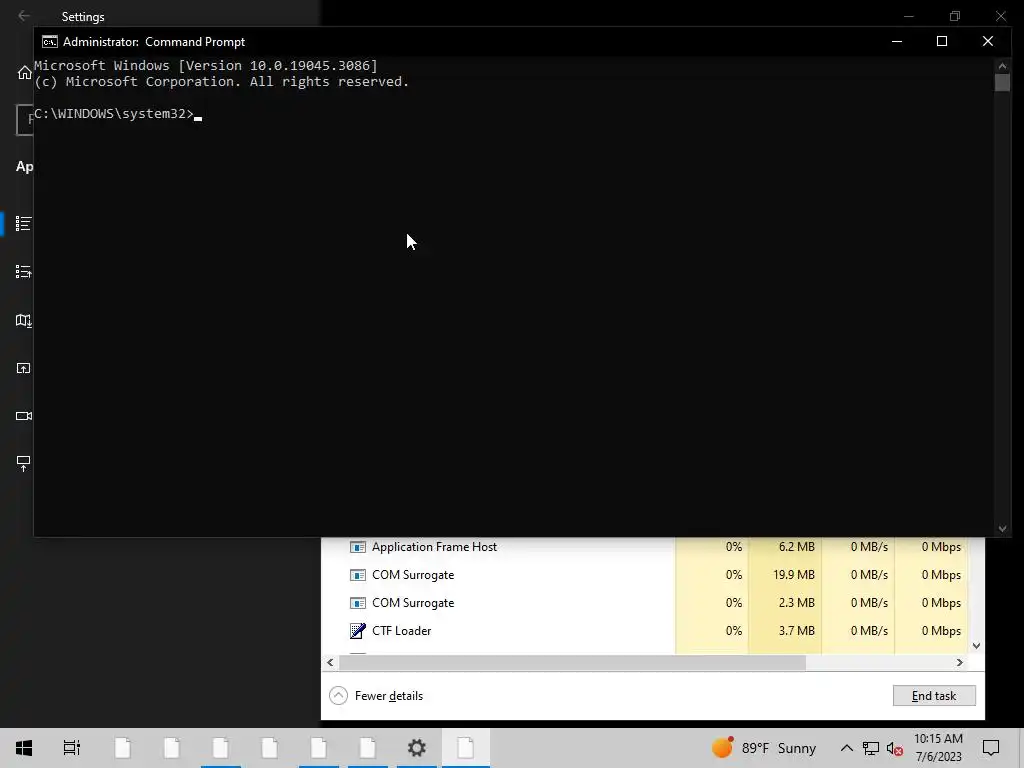
Task: Click the 2.3 MB memory cell
Action: (x=785, y=603)
